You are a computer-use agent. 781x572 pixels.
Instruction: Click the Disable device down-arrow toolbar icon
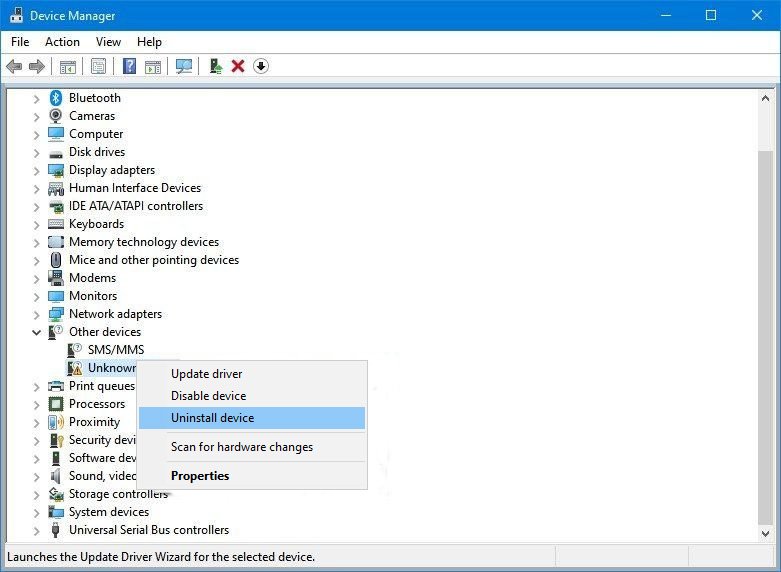pyautogui.click(x=261, y=66)
